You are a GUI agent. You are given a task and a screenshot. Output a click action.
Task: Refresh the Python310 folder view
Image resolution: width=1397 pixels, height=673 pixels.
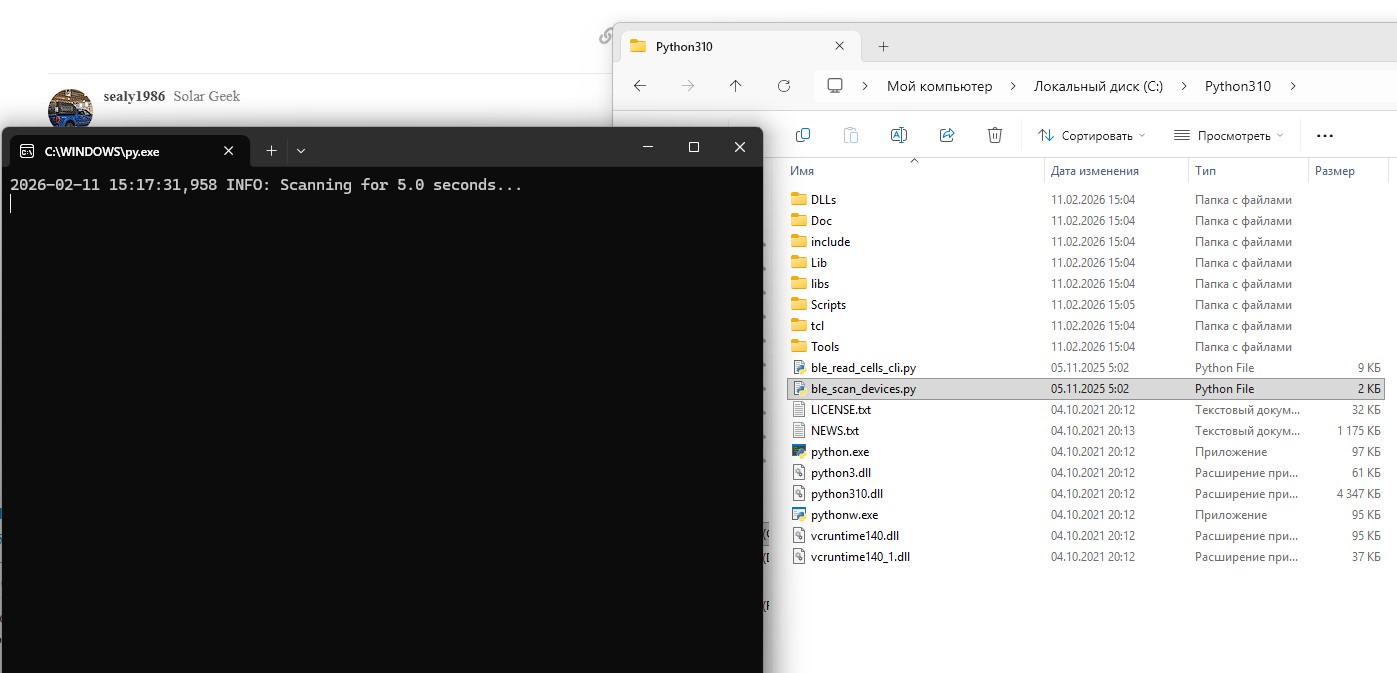(x=784, y=86)
